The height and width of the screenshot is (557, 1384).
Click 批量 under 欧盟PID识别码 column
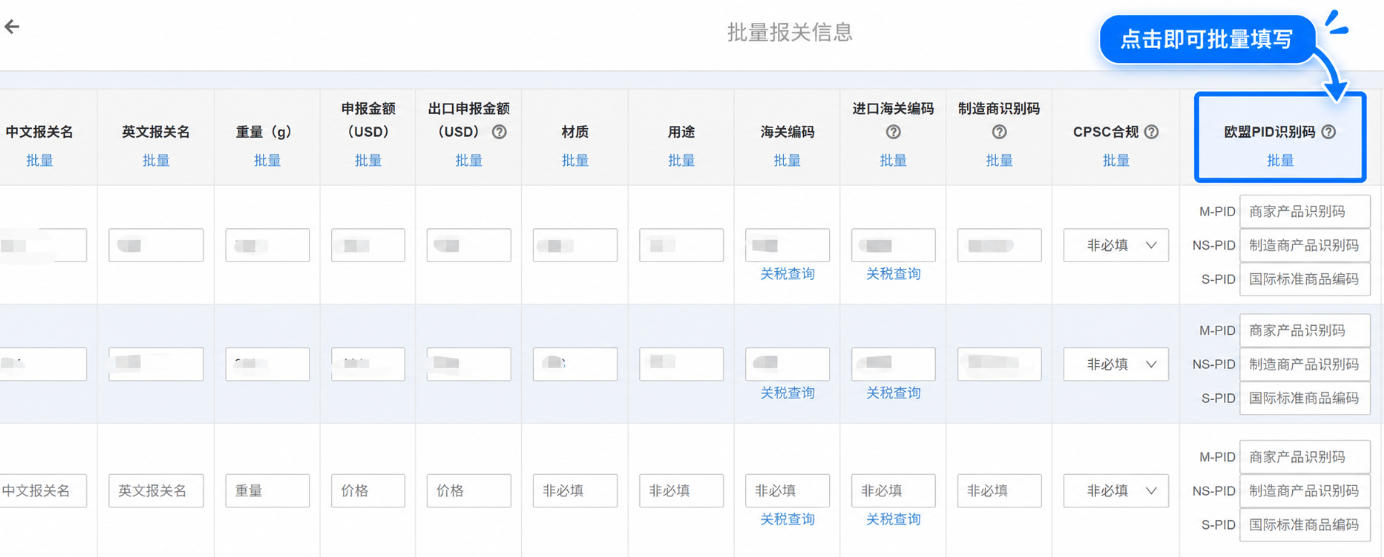tap(1280, 160)
